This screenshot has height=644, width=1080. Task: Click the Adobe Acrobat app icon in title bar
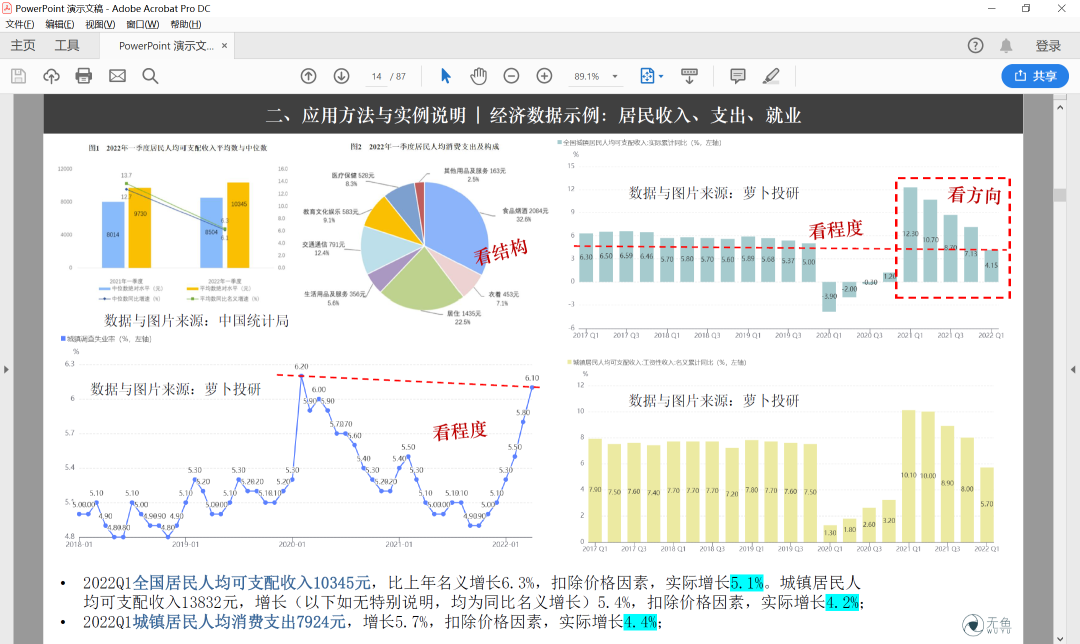coord(7,8)
